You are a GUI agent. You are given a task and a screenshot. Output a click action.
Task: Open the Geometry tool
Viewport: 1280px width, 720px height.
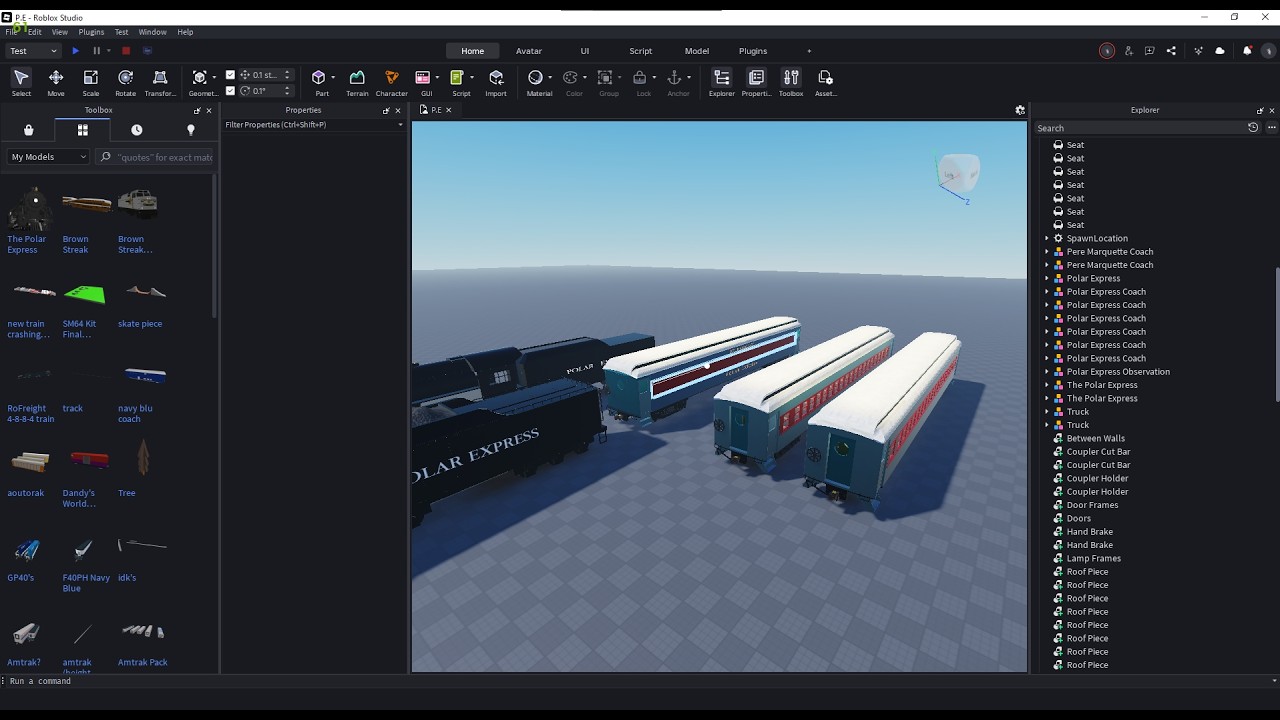(200, 83)
